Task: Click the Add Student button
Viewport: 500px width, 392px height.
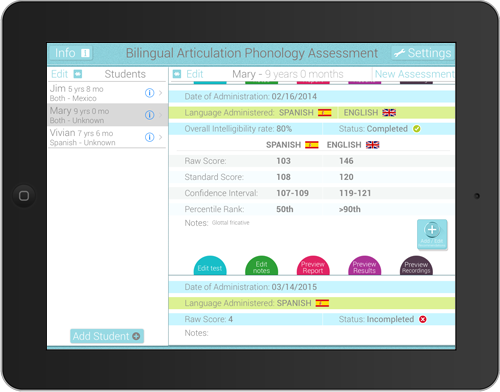Action: [107, 336]
